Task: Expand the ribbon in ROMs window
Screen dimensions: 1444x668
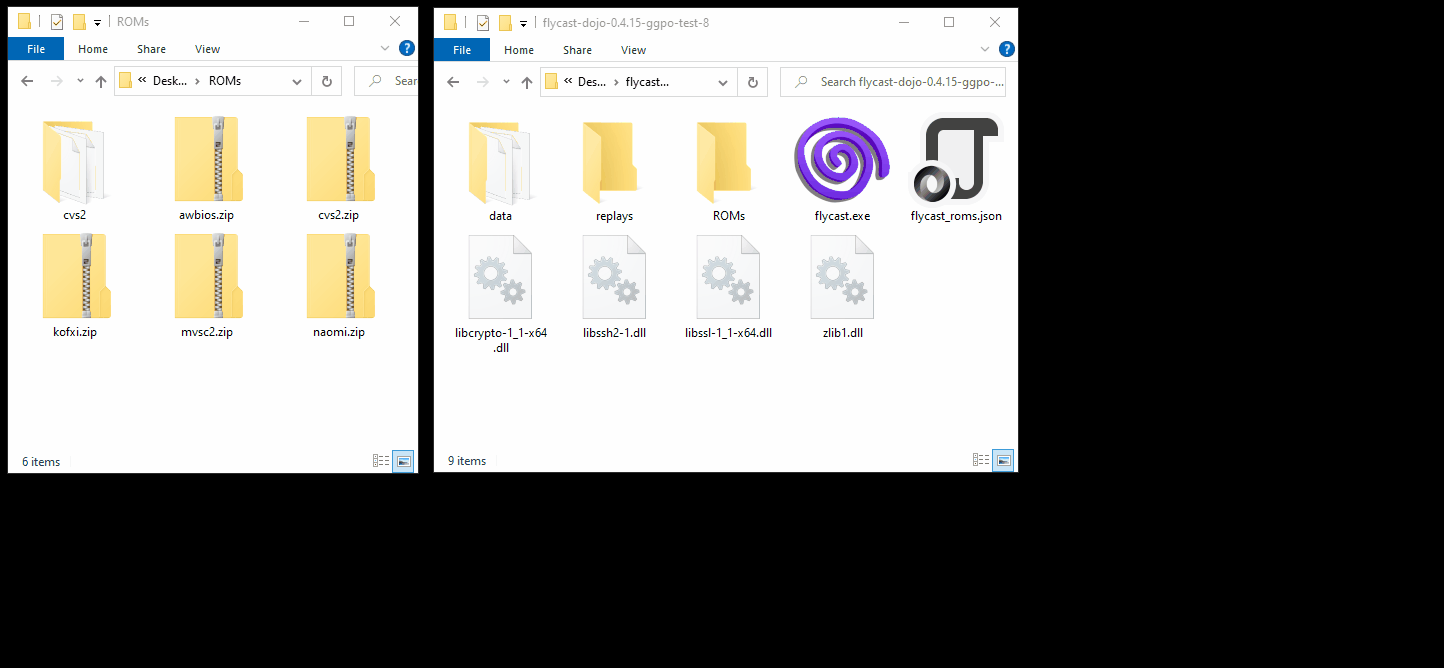Action: pyautogui.click(x=386, y=48)
